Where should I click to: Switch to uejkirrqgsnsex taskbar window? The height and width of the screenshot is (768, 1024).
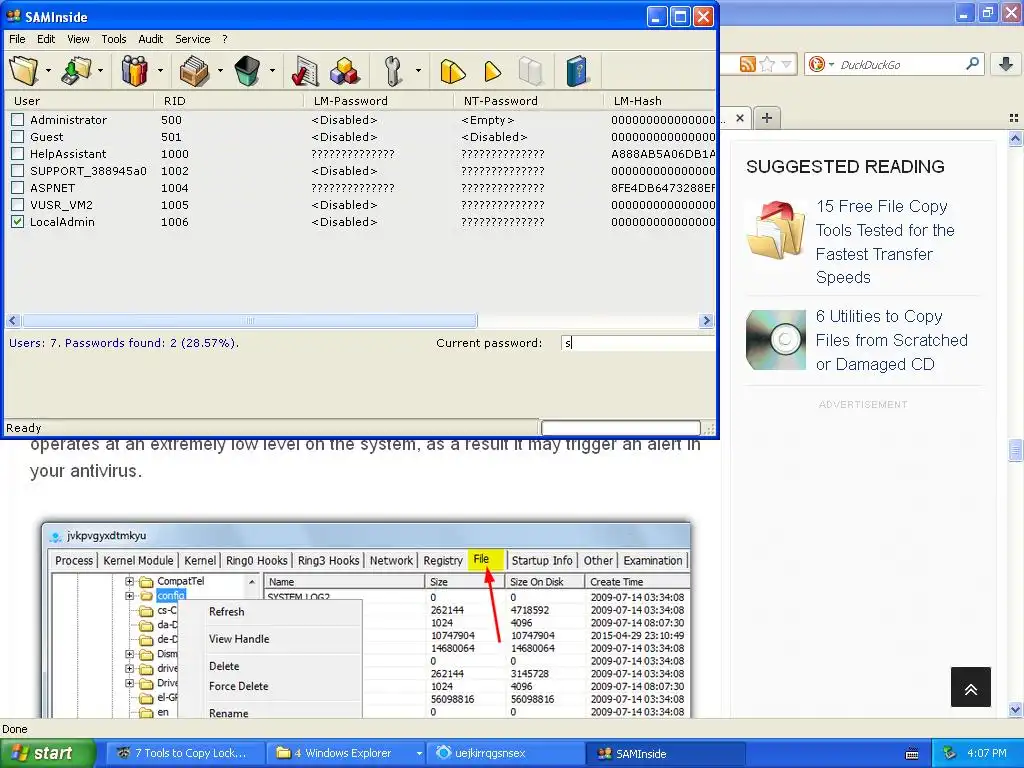pyautogui.click(x=506, y=754)
